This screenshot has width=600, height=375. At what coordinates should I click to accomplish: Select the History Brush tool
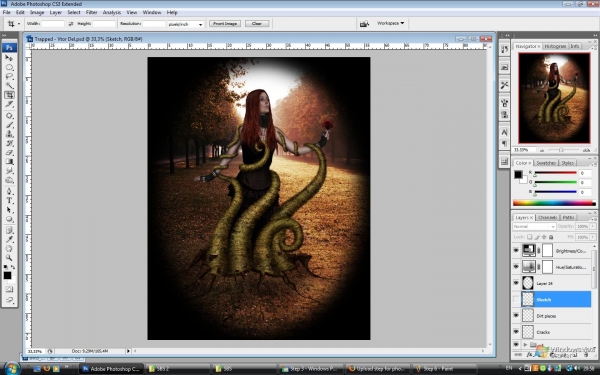[x=9, y=143]
